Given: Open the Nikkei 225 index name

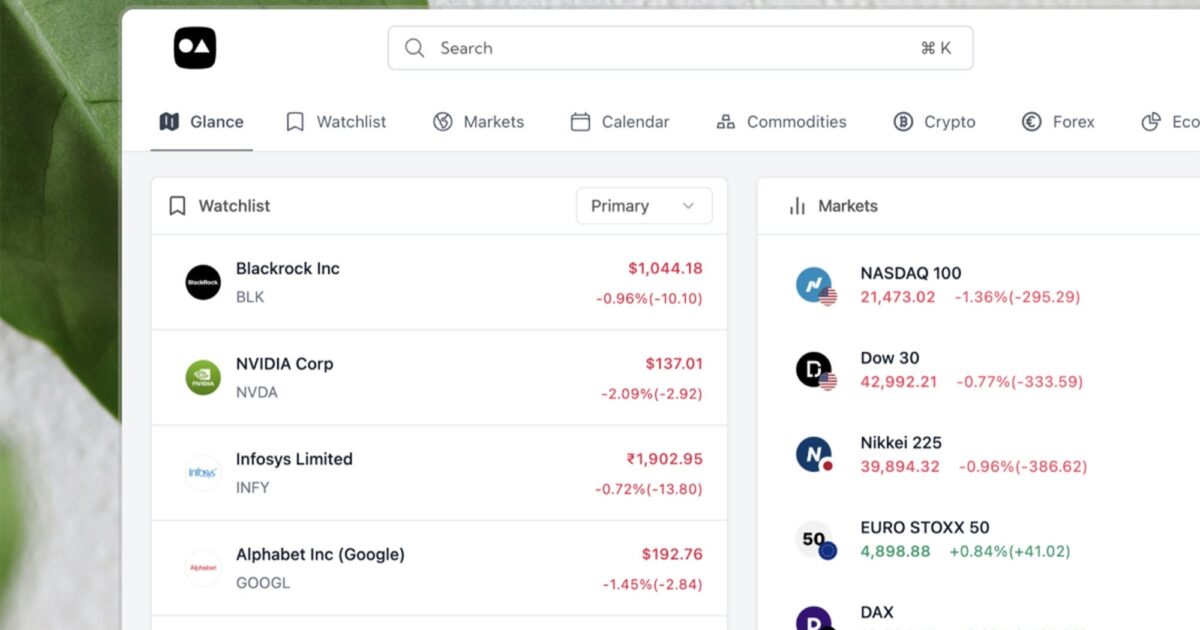Looking at the screenshot, I should [901, 442].
